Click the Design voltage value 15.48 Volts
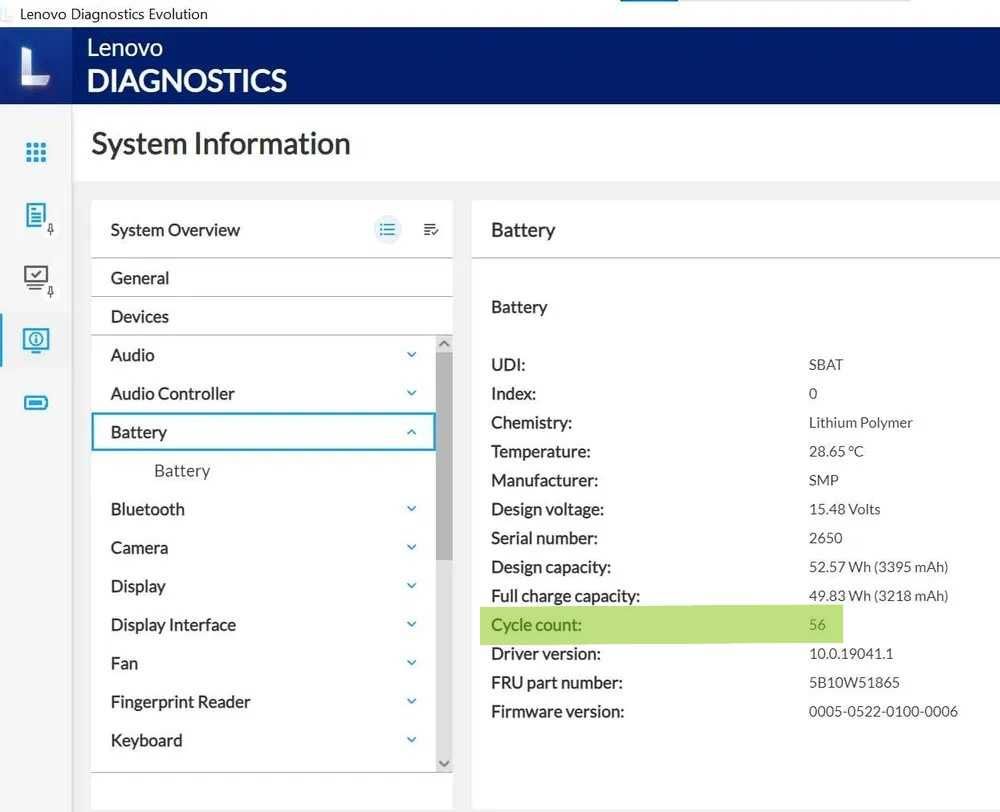 [844, 509]
